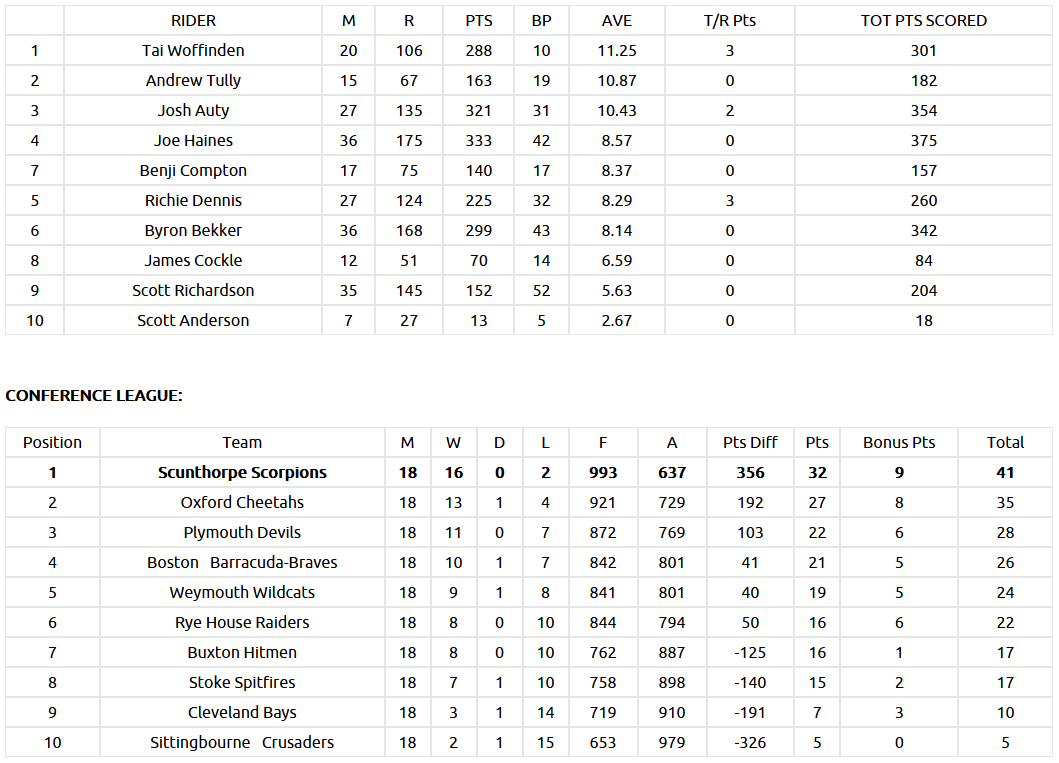Click the Position column header
Viewport: 1059px width, 763px height.
pos(52,442)
